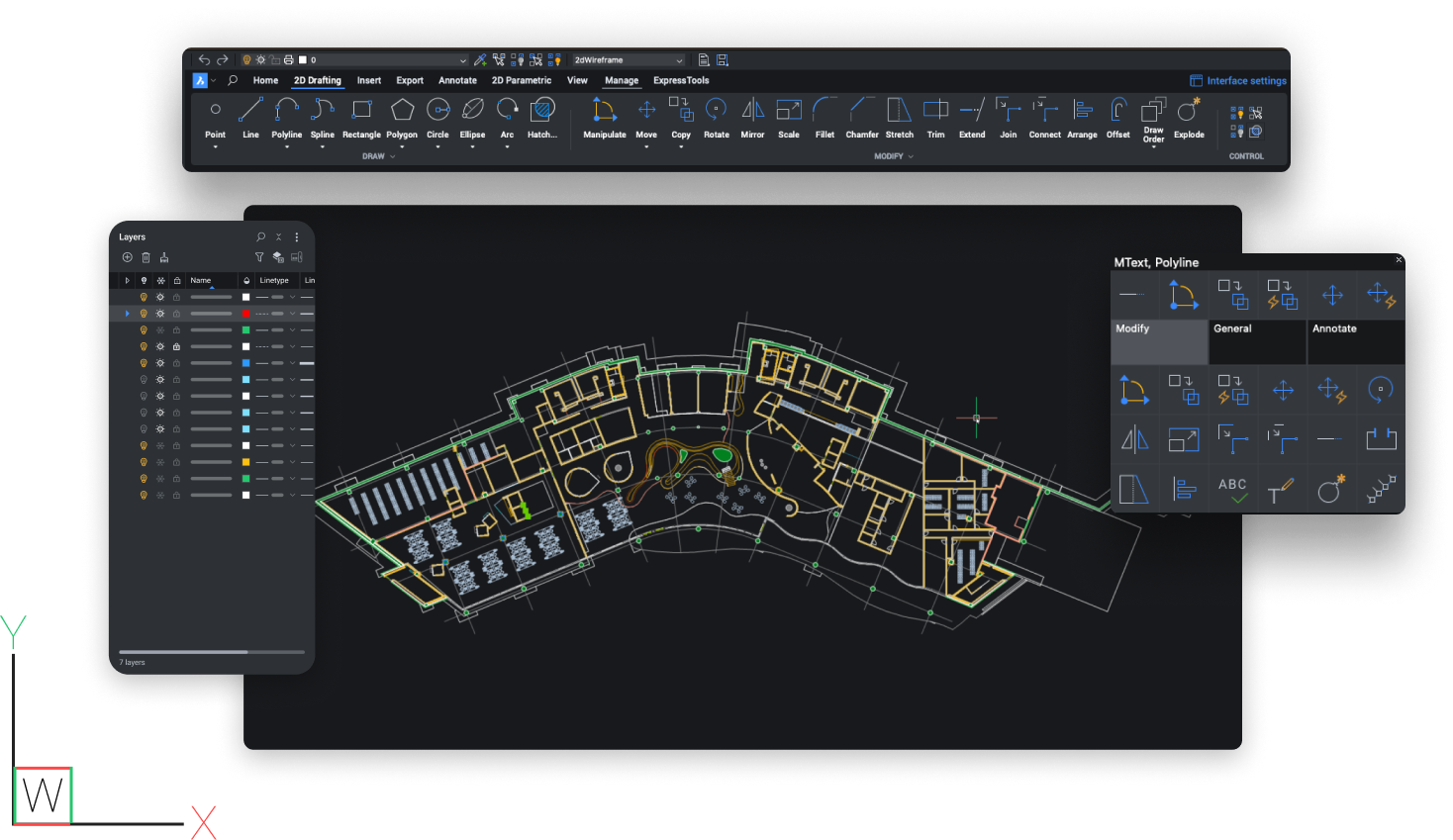The image size is (1453, 840).
Task: Freeze the second layer with the sun icon
Action: [159, 313]
